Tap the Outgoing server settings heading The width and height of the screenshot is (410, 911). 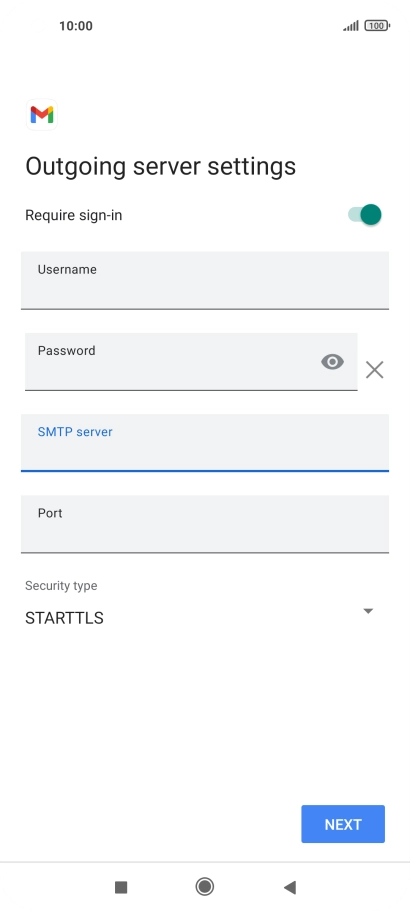pyautogui.click(x=161, y=167)
